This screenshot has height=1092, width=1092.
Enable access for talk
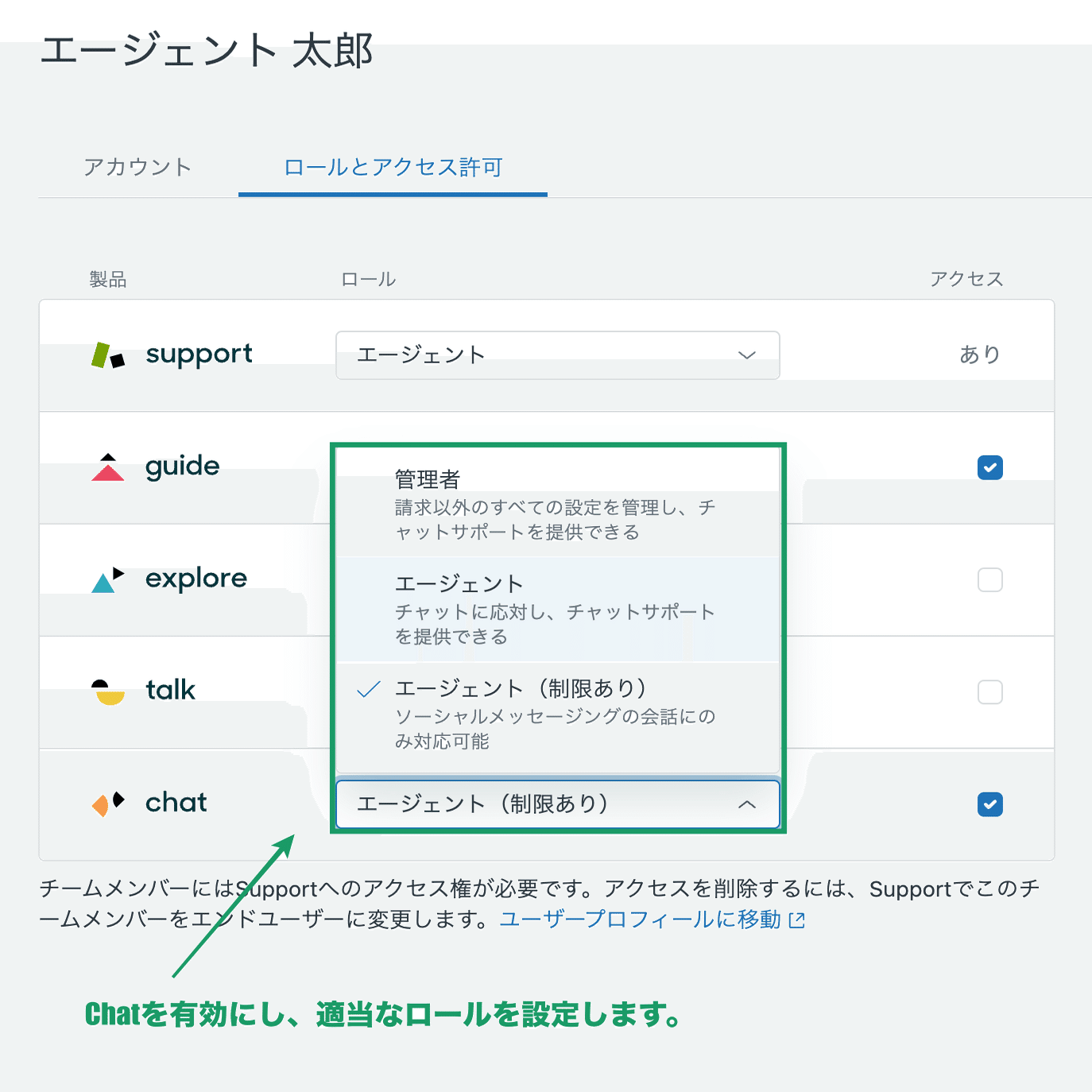pyautogui.click(x=989, y=692)
